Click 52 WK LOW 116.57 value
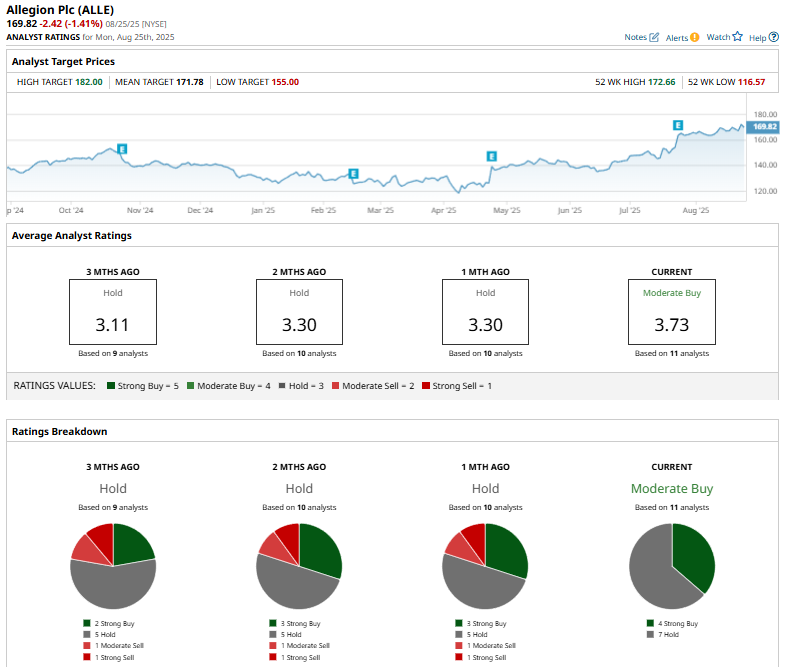788x667 pixels. pyautogui.click(x=751, y=82)
